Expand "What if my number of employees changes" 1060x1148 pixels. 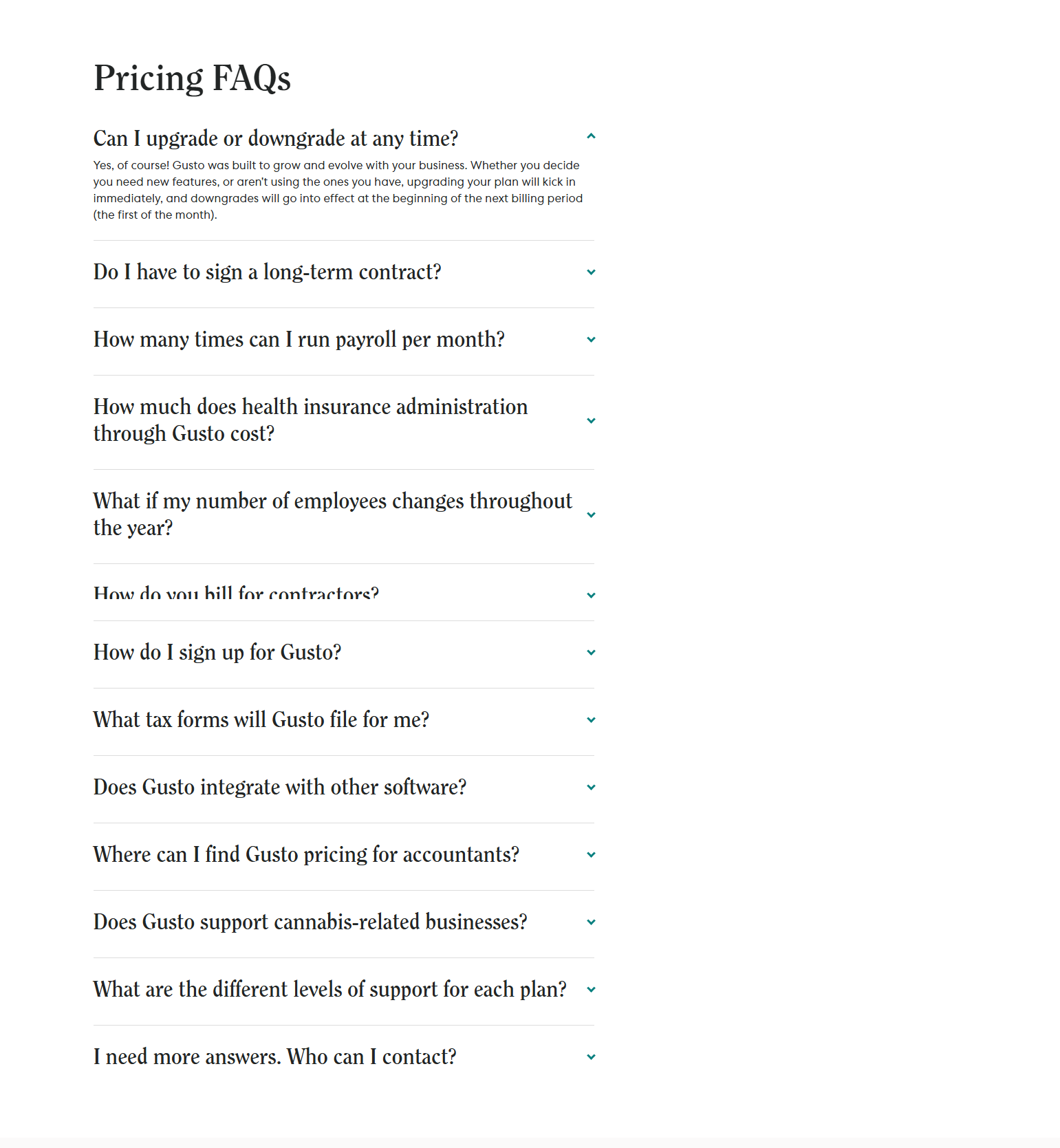[x=332, y=515]
